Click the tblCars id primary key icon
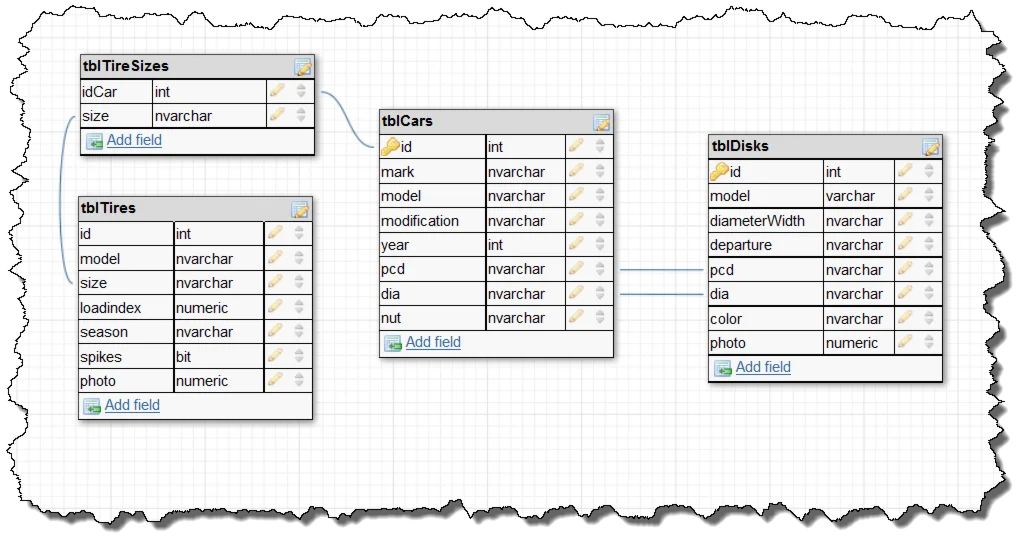 point(391,146)
